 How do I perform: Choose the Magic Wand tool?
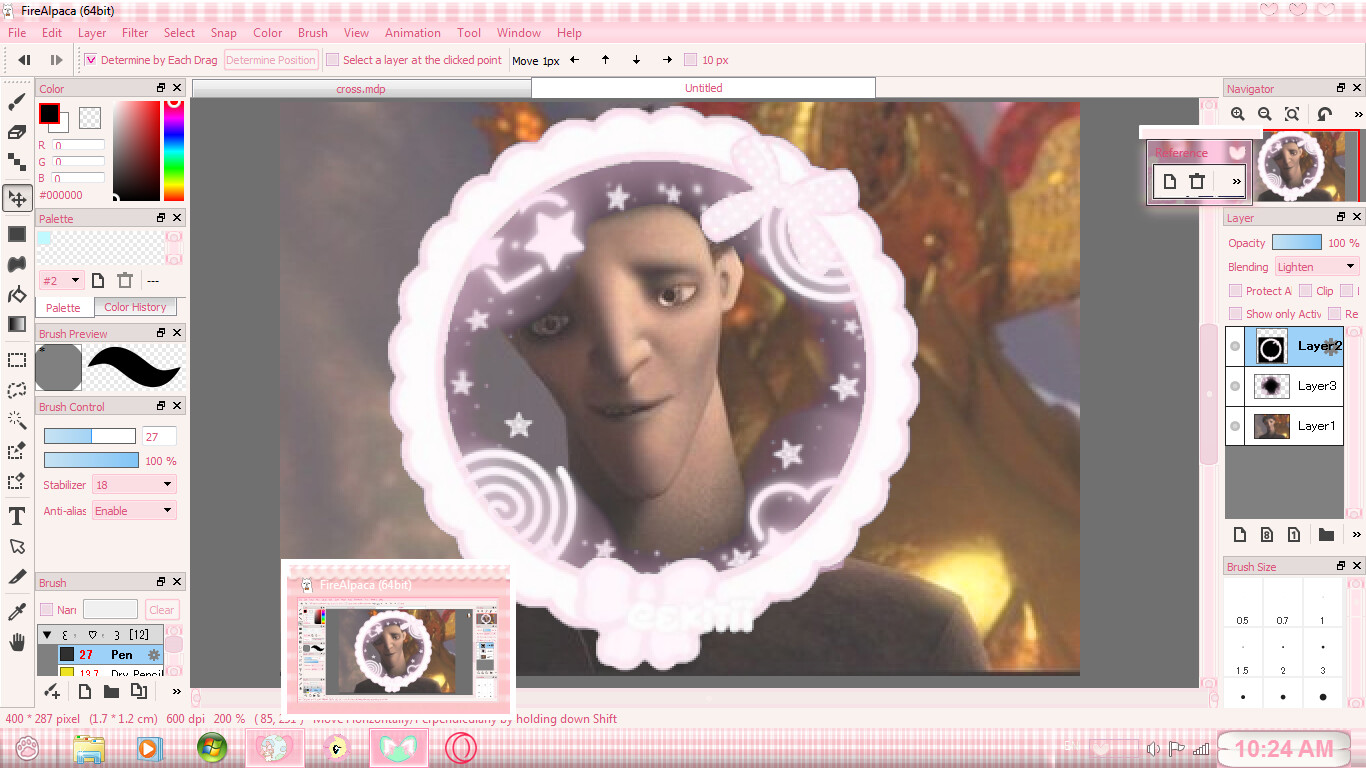[17, 420]
